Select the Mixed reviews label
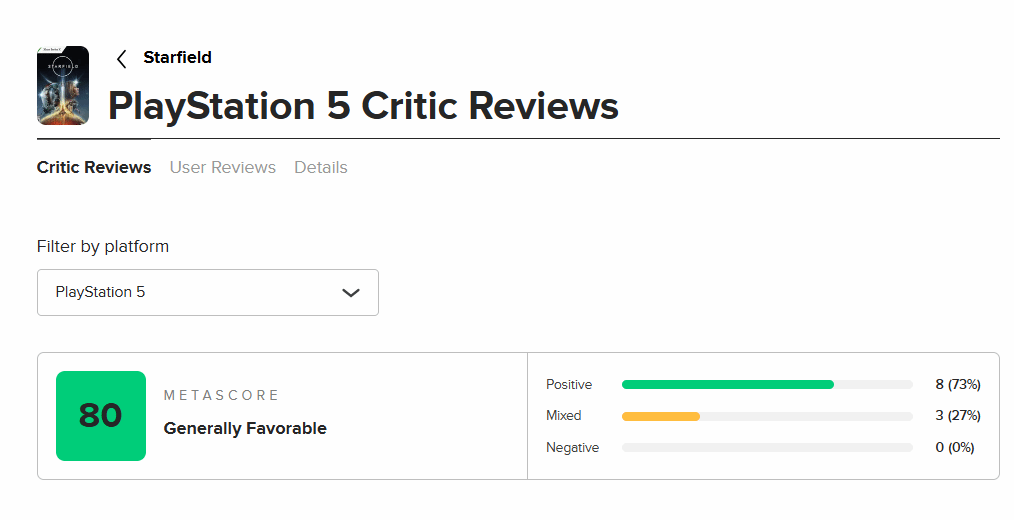1014x520 pixels. (563, 416)
